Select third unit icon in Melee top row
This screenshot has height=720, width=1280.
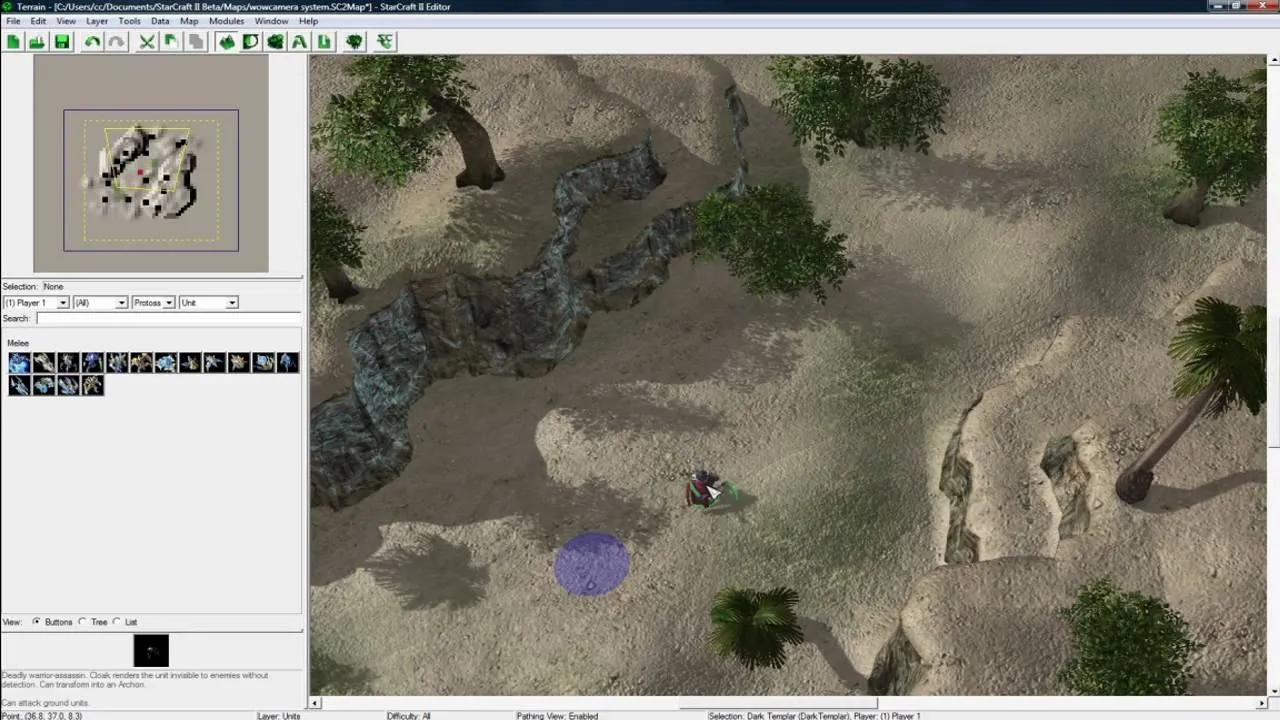tap(68, 362)
